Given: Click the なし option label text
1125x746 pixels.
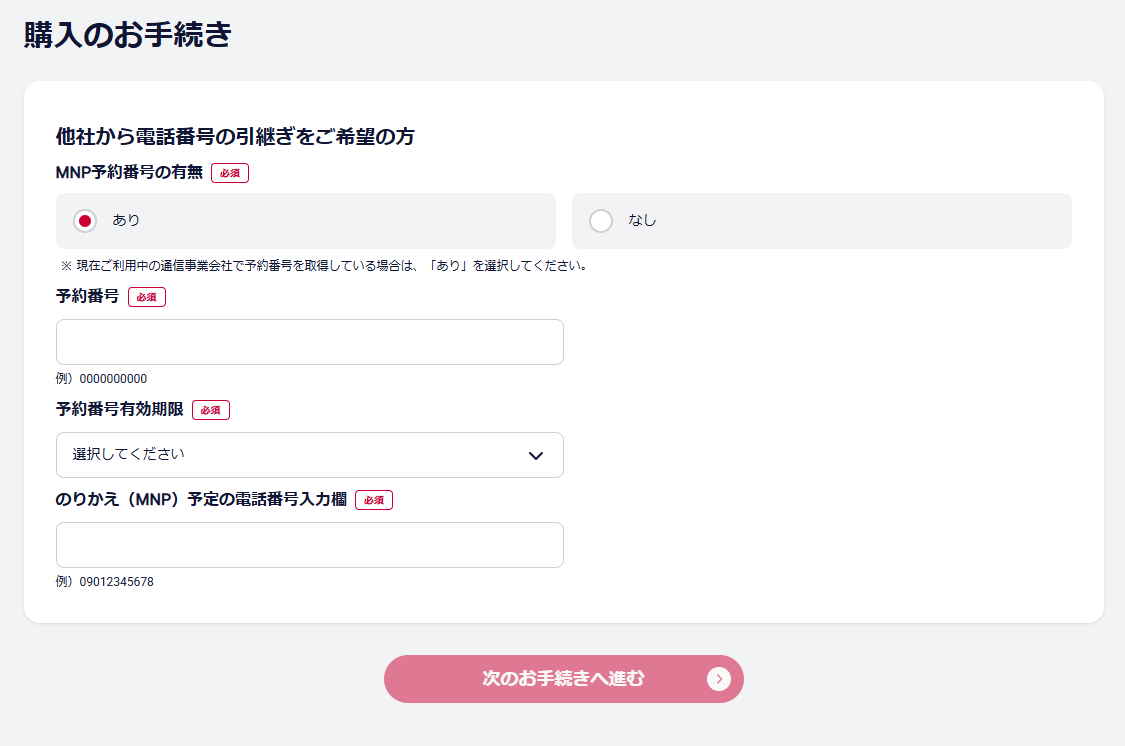Looking at the screenshot, I should [x=642, y=221].
